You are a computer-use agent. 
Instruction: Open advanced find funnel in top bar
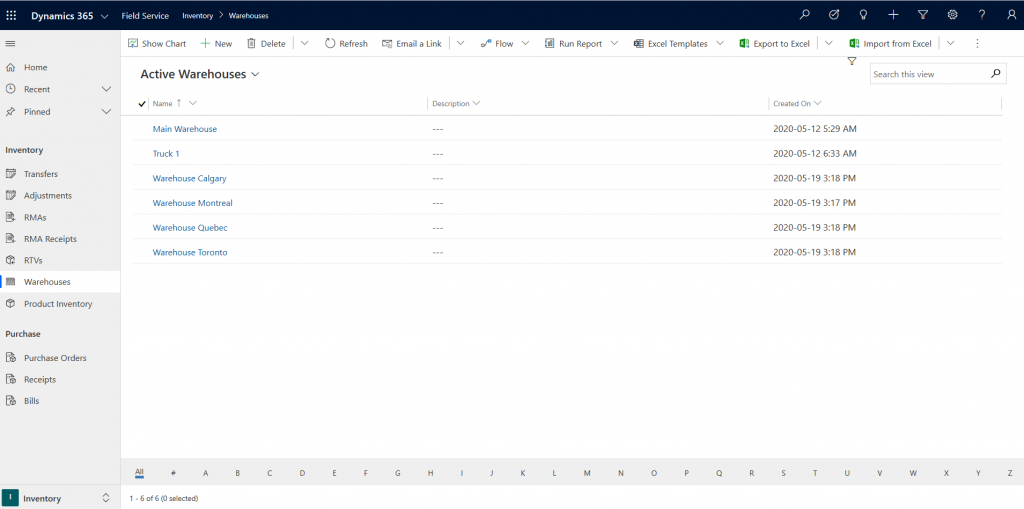point(923,15)
